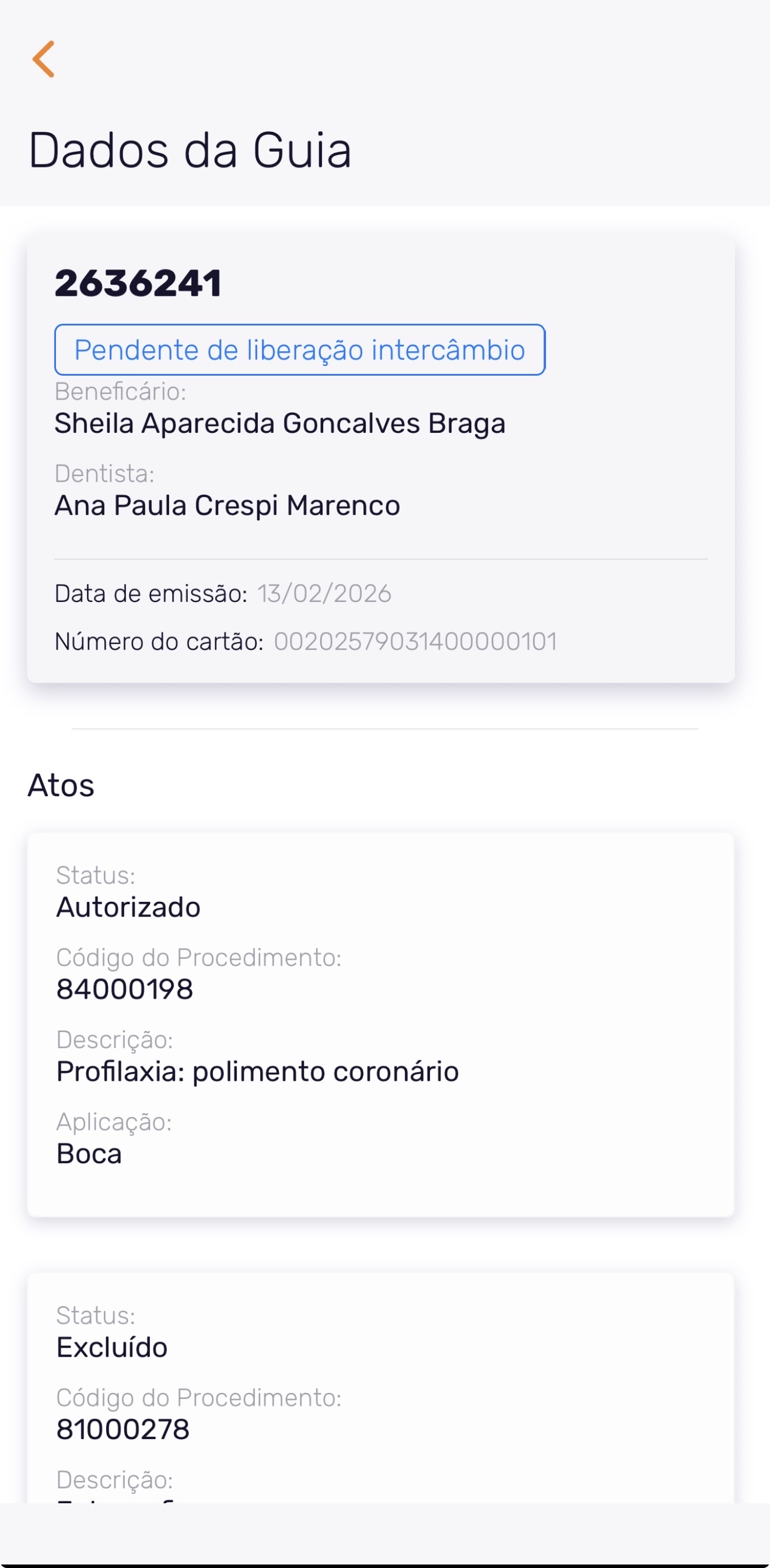Tap the 'Boca' application value
This screenshot has height=1568, width=770.
(89, 1154)
